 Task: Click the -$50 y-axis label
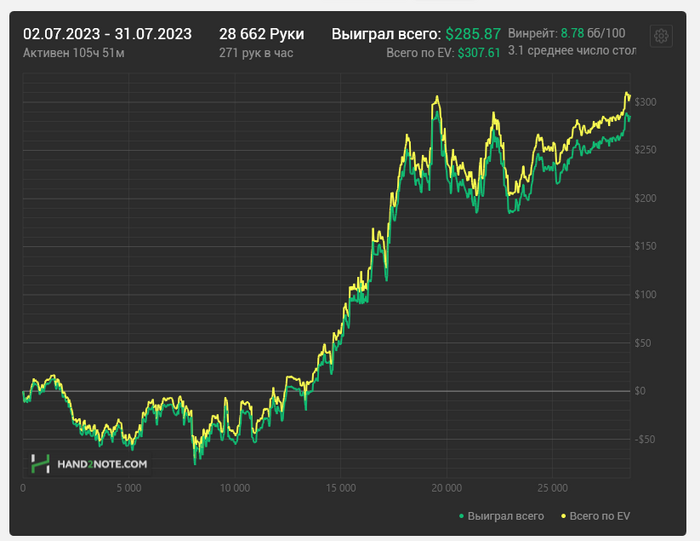[x=645, y=440]
